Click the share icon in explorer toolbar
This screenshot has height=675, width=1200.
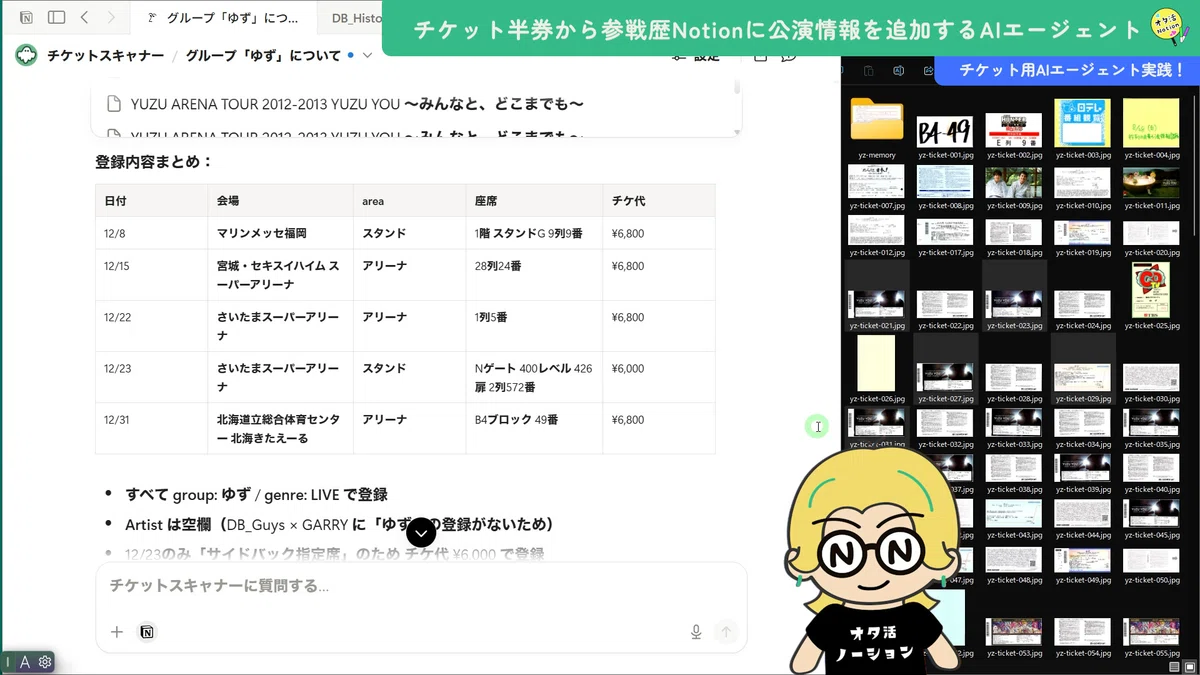point(927,70)
